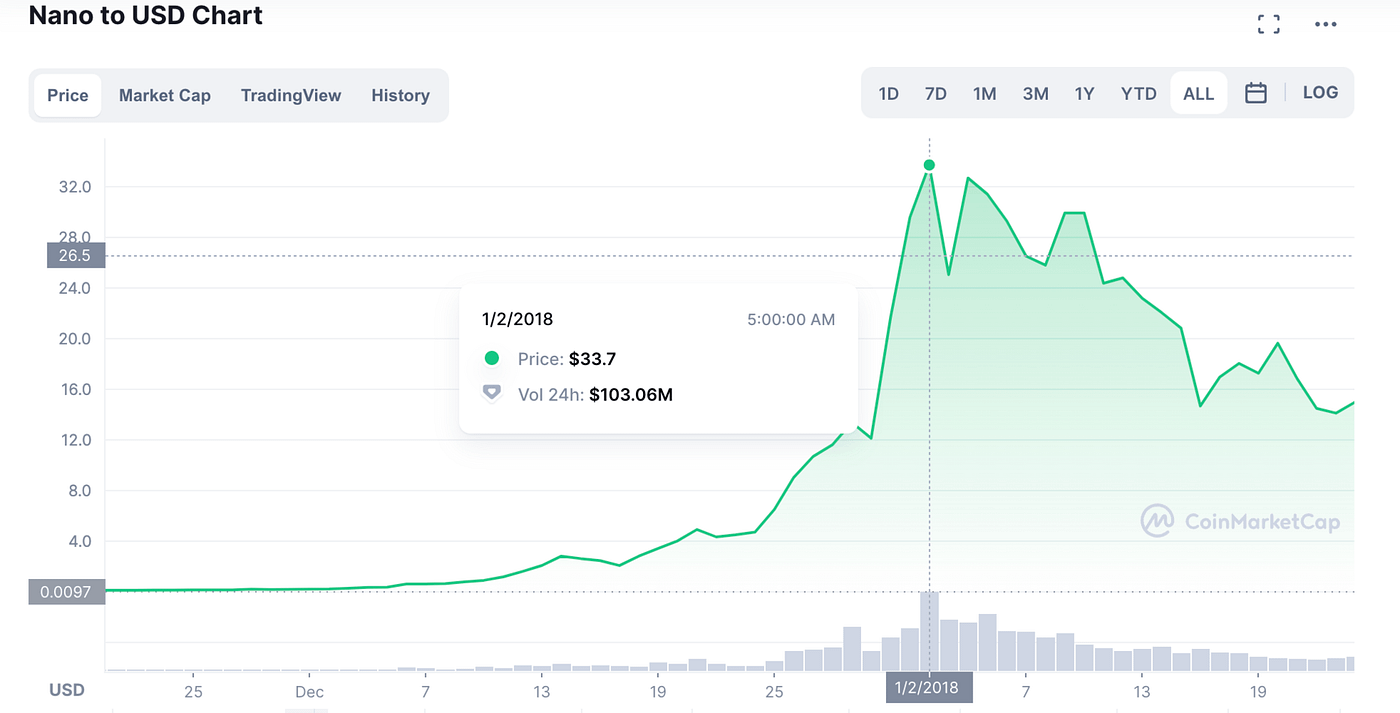Open the calendar date range picker
Screen dimensions: 1400x713
click(x=1256, y=93)
